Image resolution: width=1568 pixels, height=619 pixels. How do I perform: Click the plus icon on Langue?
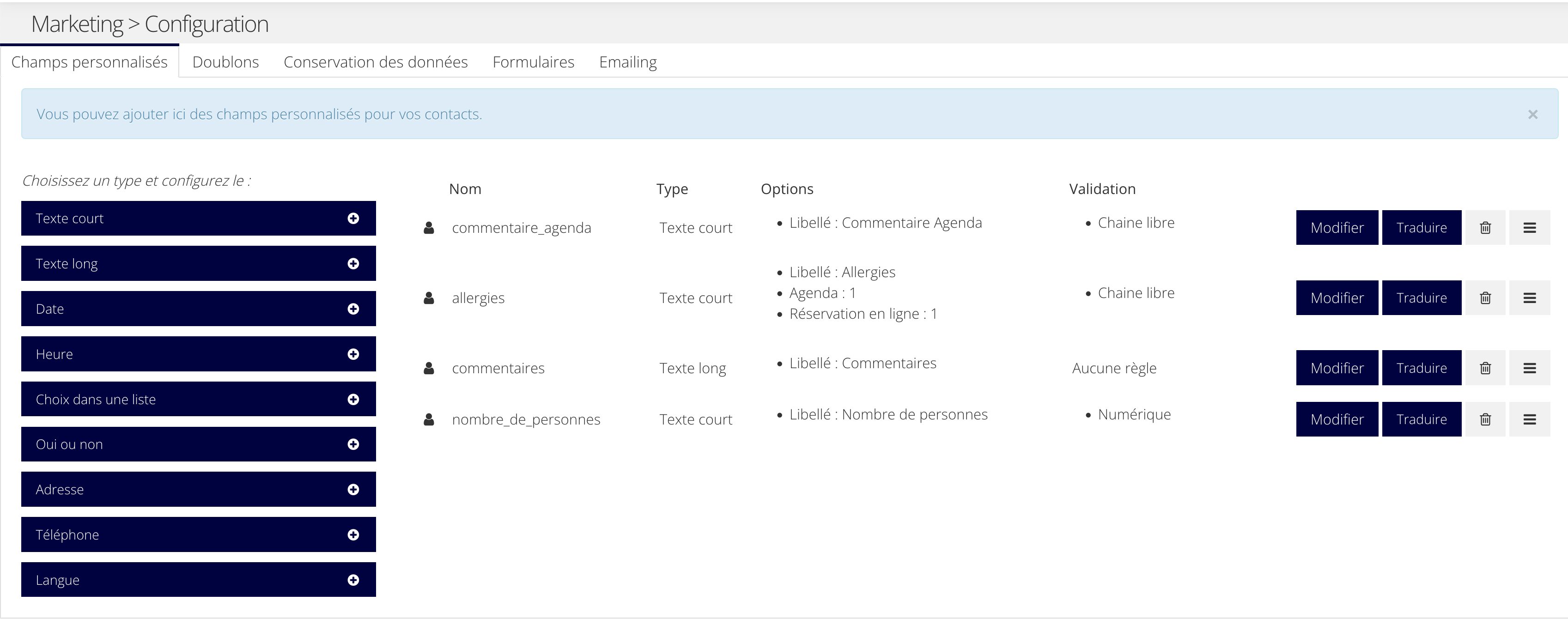tap(353, 580)
